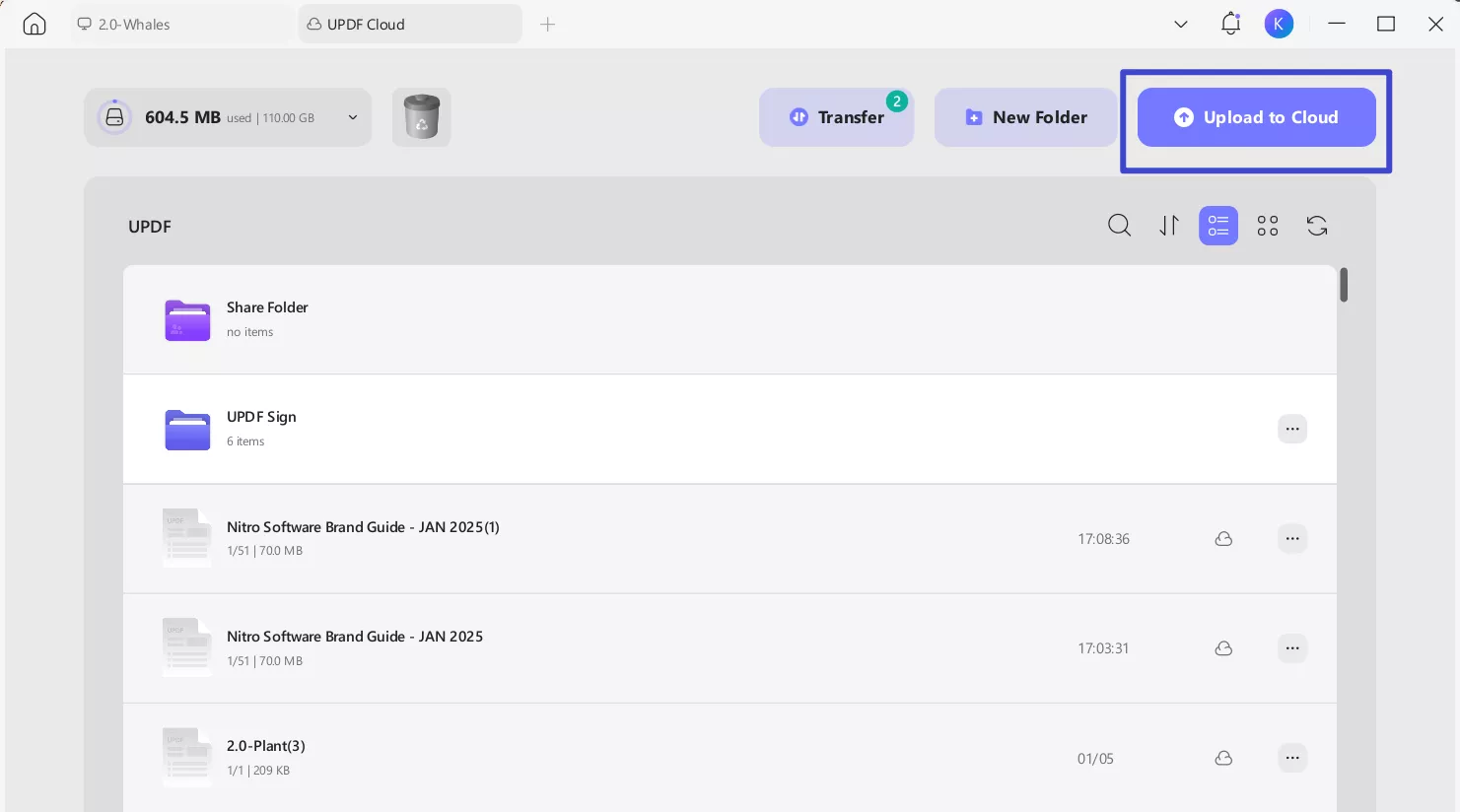Viewport: 1460px width, 812px height.
Task: Open more options for the 17:03:31 Nitro file
Action: click(1292, 648)
